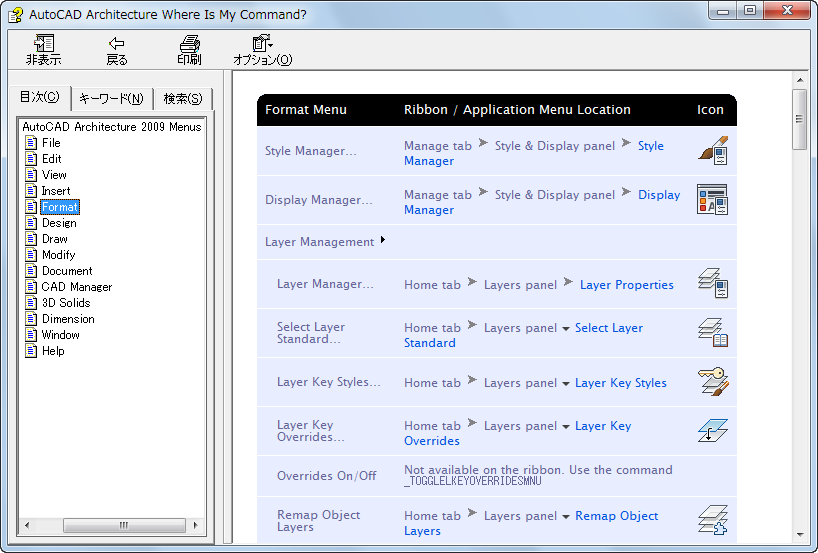Click the Style Manager... menu name cell

point(310,151)
